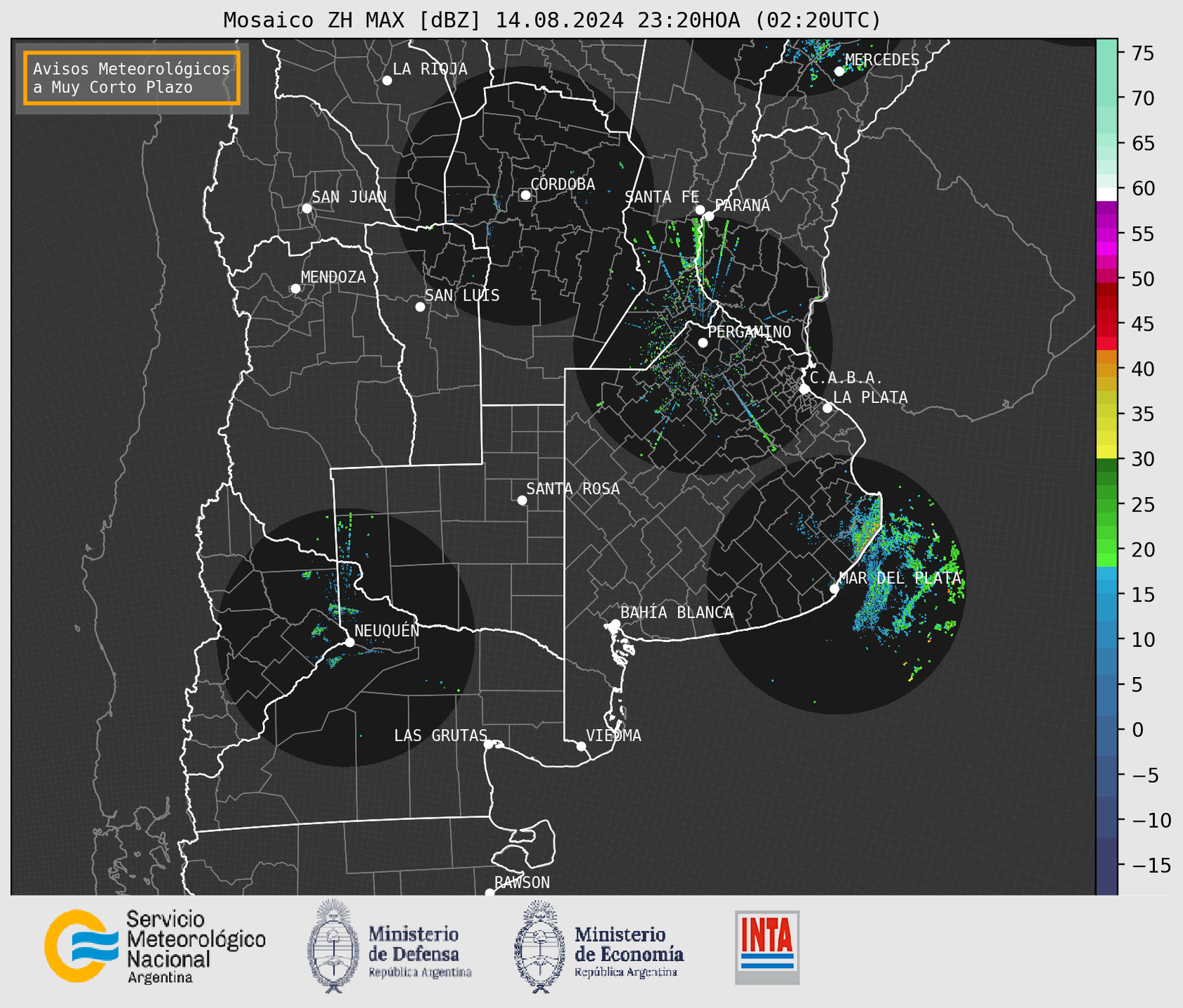This screenshot has height=1008, width=1183.
Task: Click the 45 label on color scale
Action: pos(1142,324)
